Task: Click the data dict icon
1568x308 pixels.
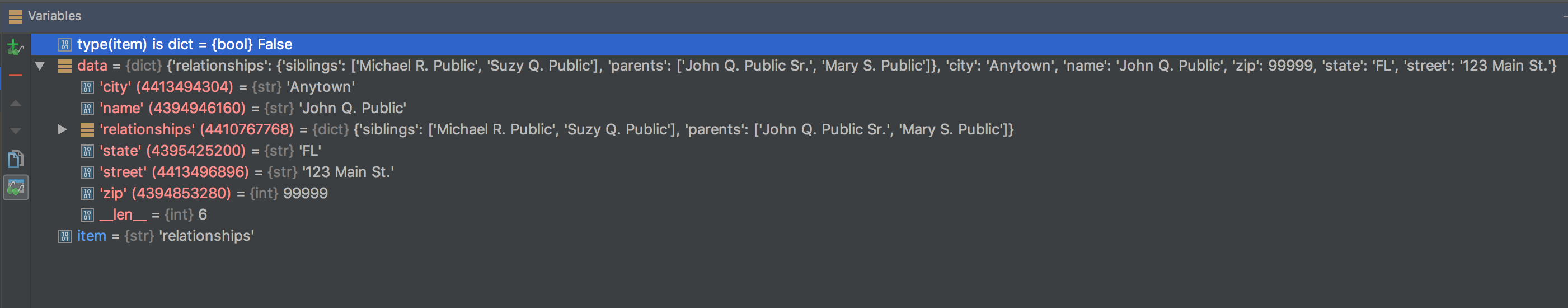Action: 64,66
